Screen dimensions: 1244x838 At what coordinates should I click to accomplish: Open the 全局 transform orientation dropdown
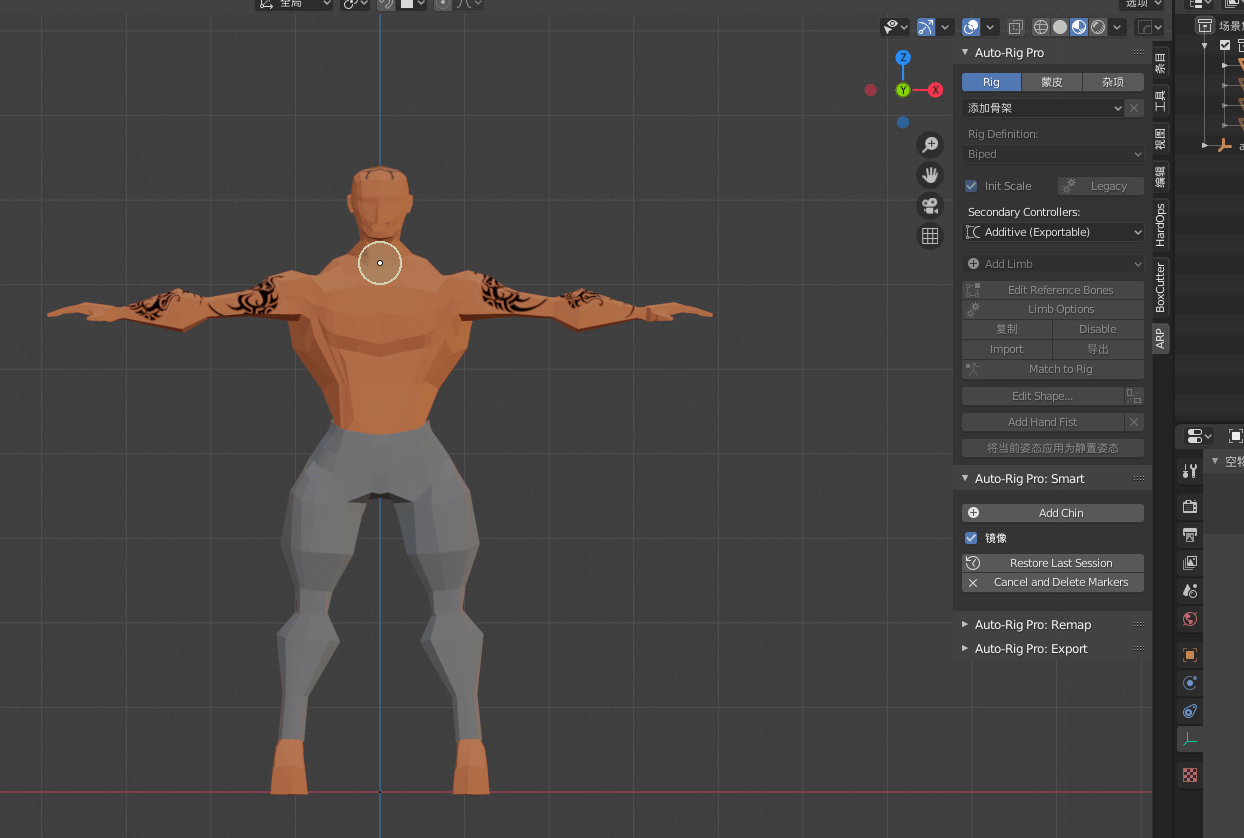pos(295,4)
